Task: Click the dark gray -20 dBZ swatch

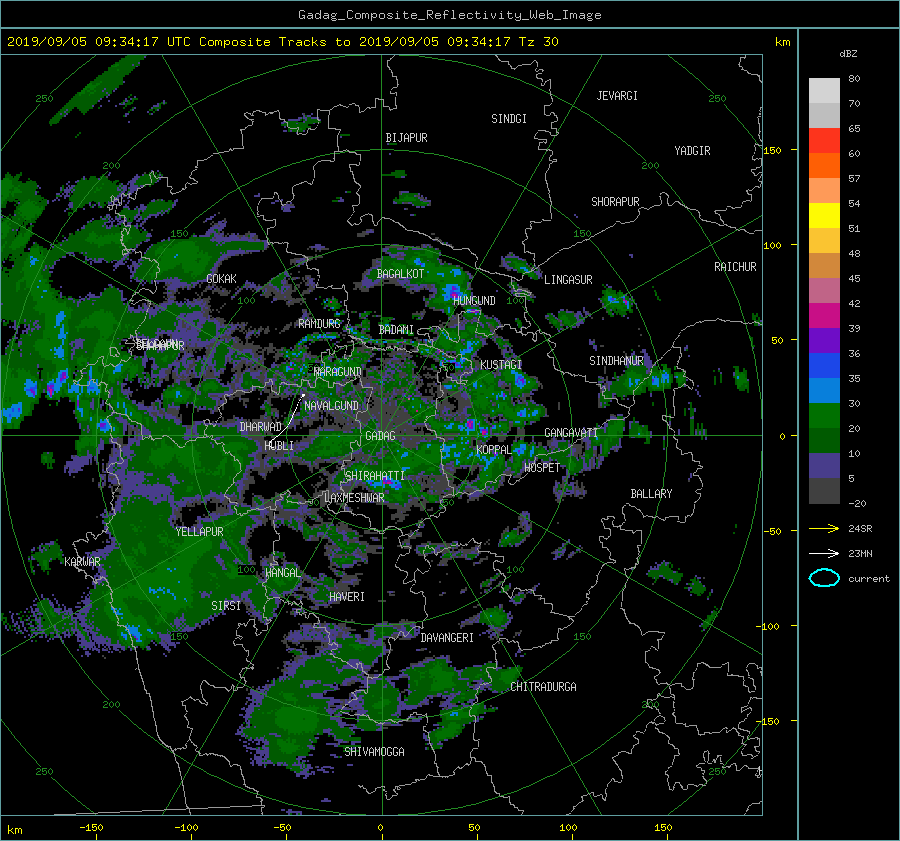Action: [x=824, y=490]
